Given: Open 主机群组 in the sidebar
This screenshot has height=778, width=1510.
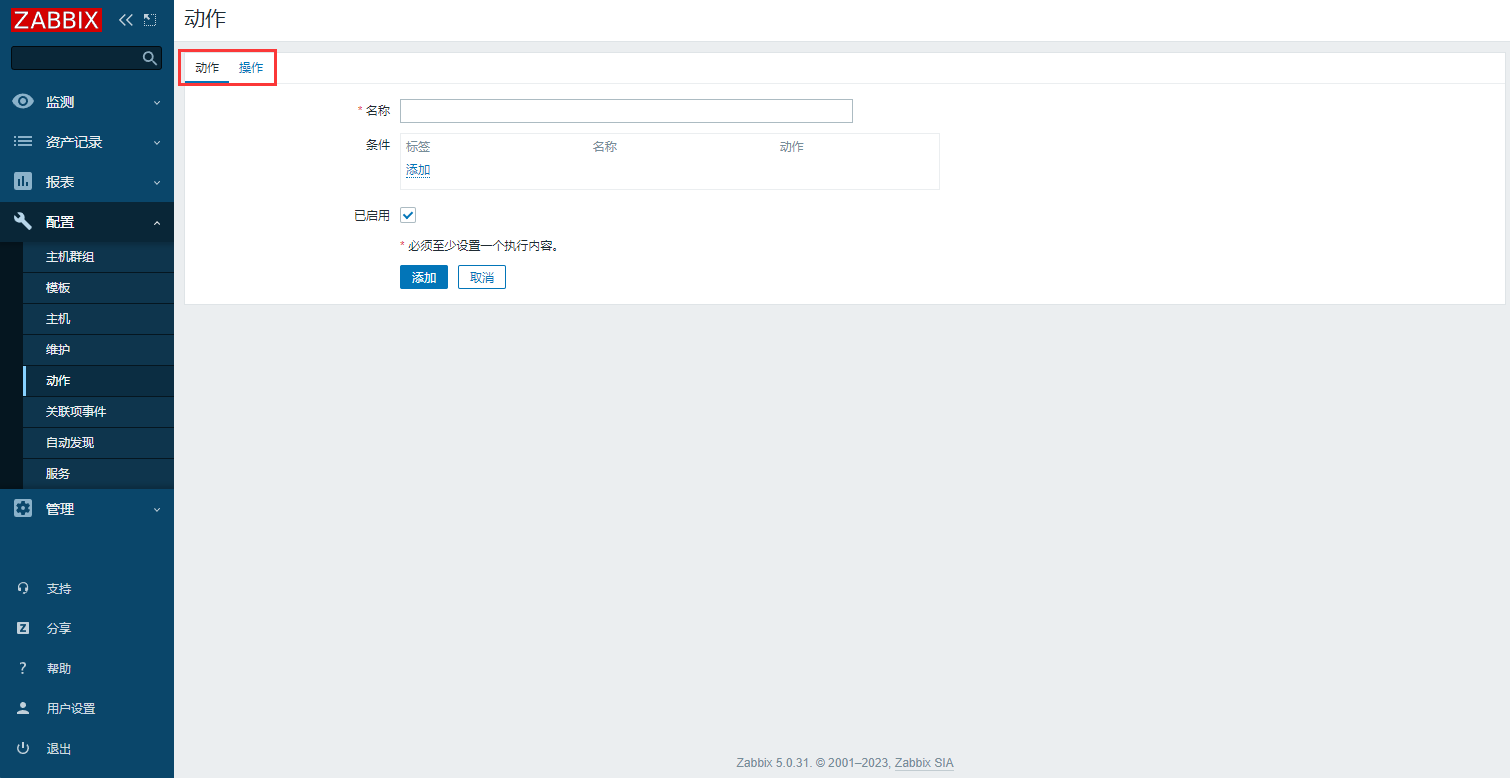Looking at the screenshot, I should [x=70, y=257].
